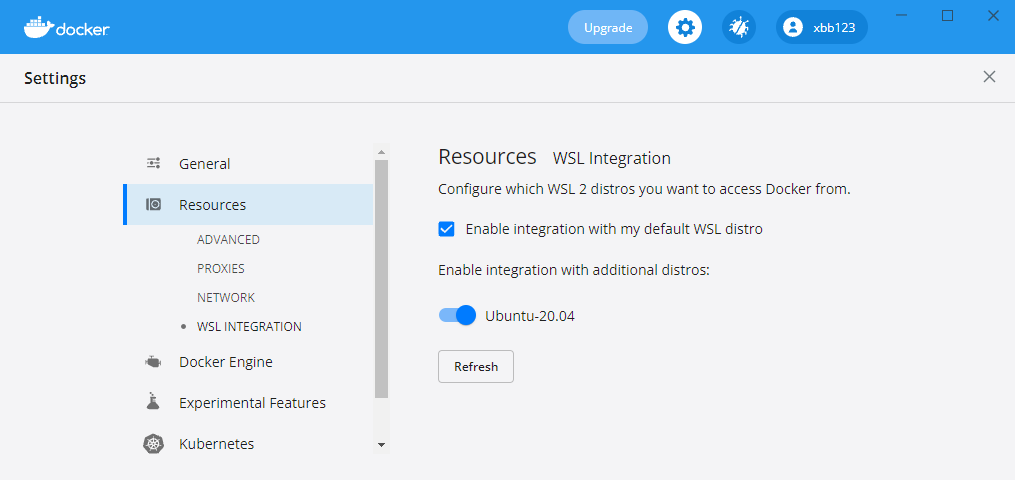The height and width of the screenshot is (480, 1015).
Task: Click the Refresh button
Action: (476, 367)
